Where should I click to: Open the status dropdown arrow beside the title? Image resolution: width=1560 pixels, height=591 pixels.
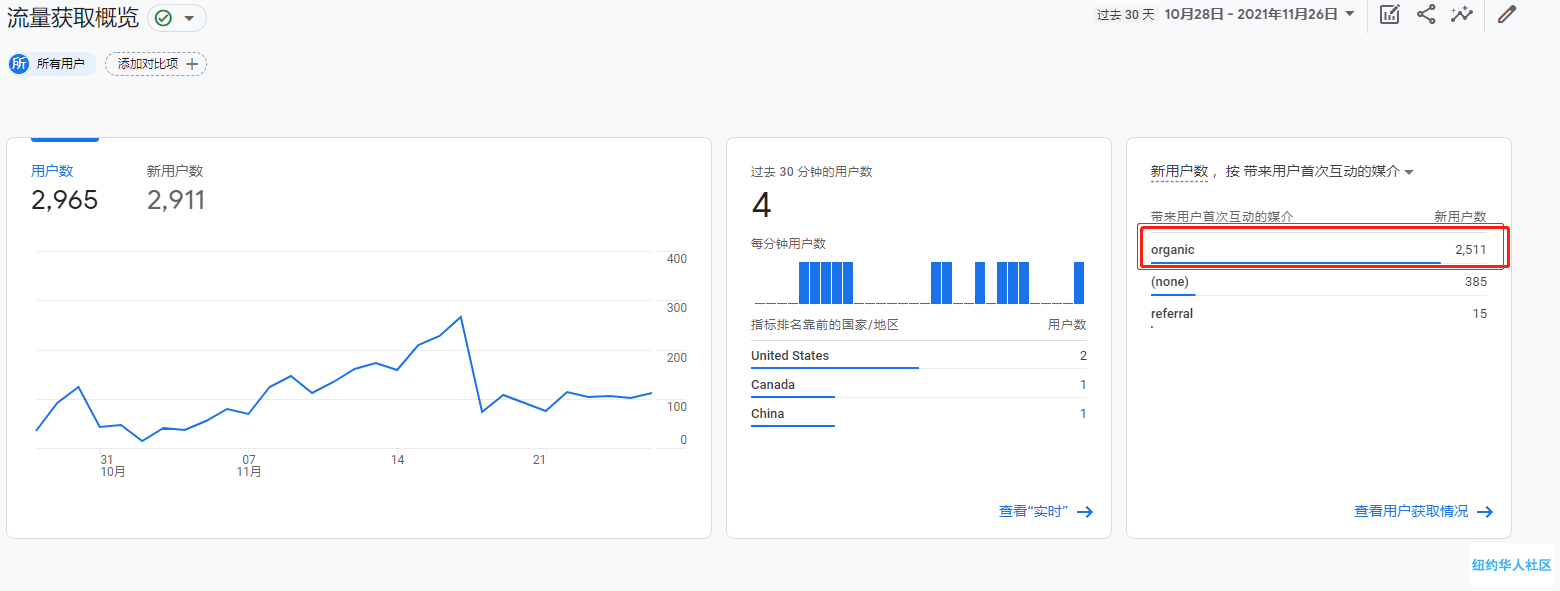click(188, 18)
